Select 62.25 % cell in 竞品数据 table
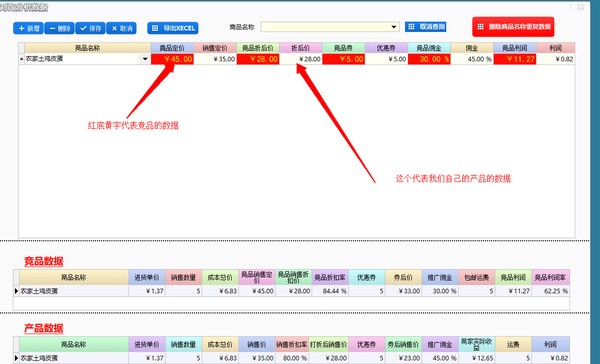Screen dimensions: 600x364 pos(550,291)
